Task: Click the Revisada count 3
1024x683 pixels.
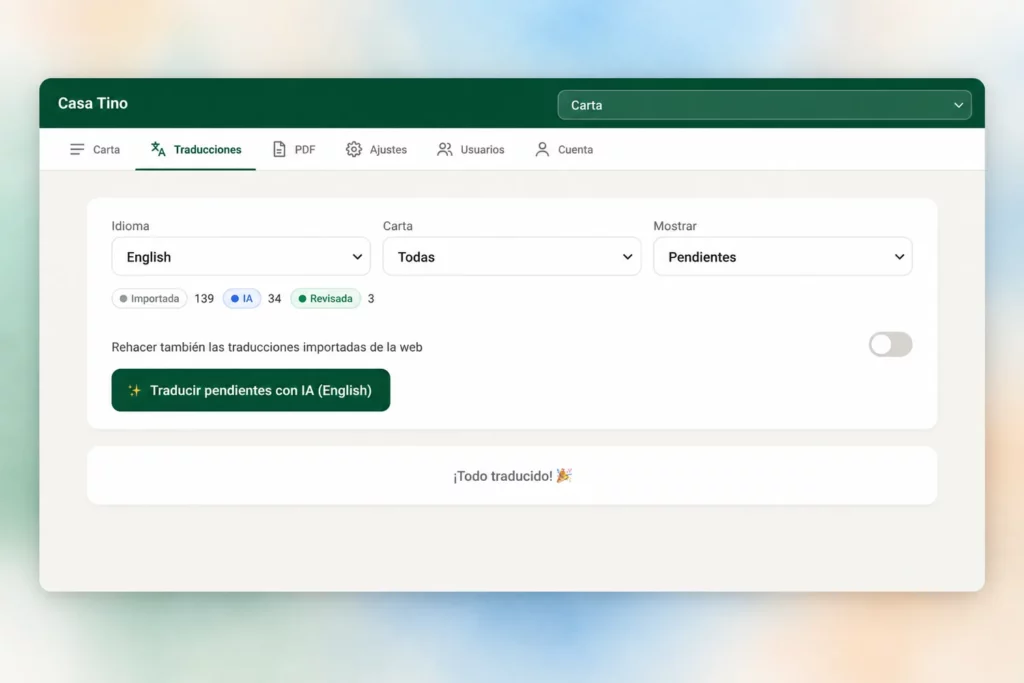Action: [x=371, y=298]
